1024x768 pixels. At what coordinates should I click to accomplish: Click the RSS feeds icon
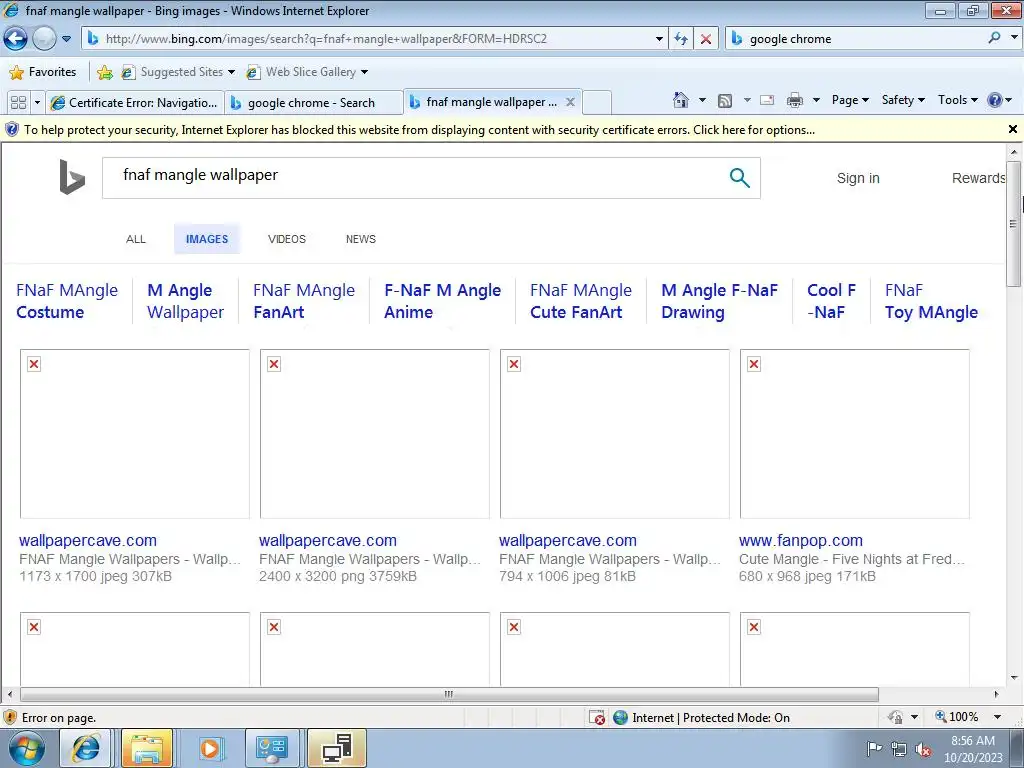(725, 100)
